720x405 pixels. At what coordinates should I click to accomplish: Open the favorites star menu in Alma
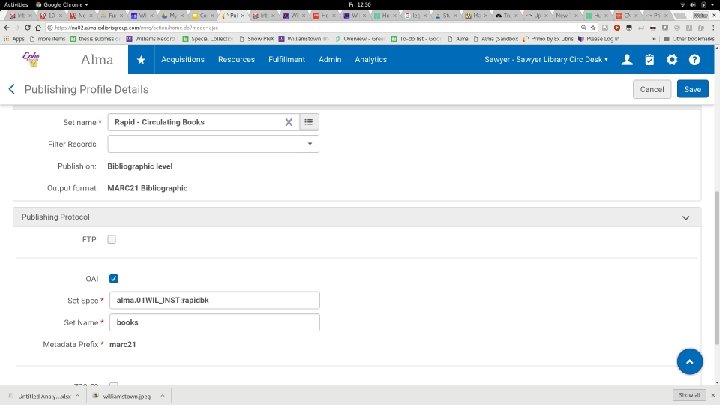pyautogui.click(x=141, y=60)
